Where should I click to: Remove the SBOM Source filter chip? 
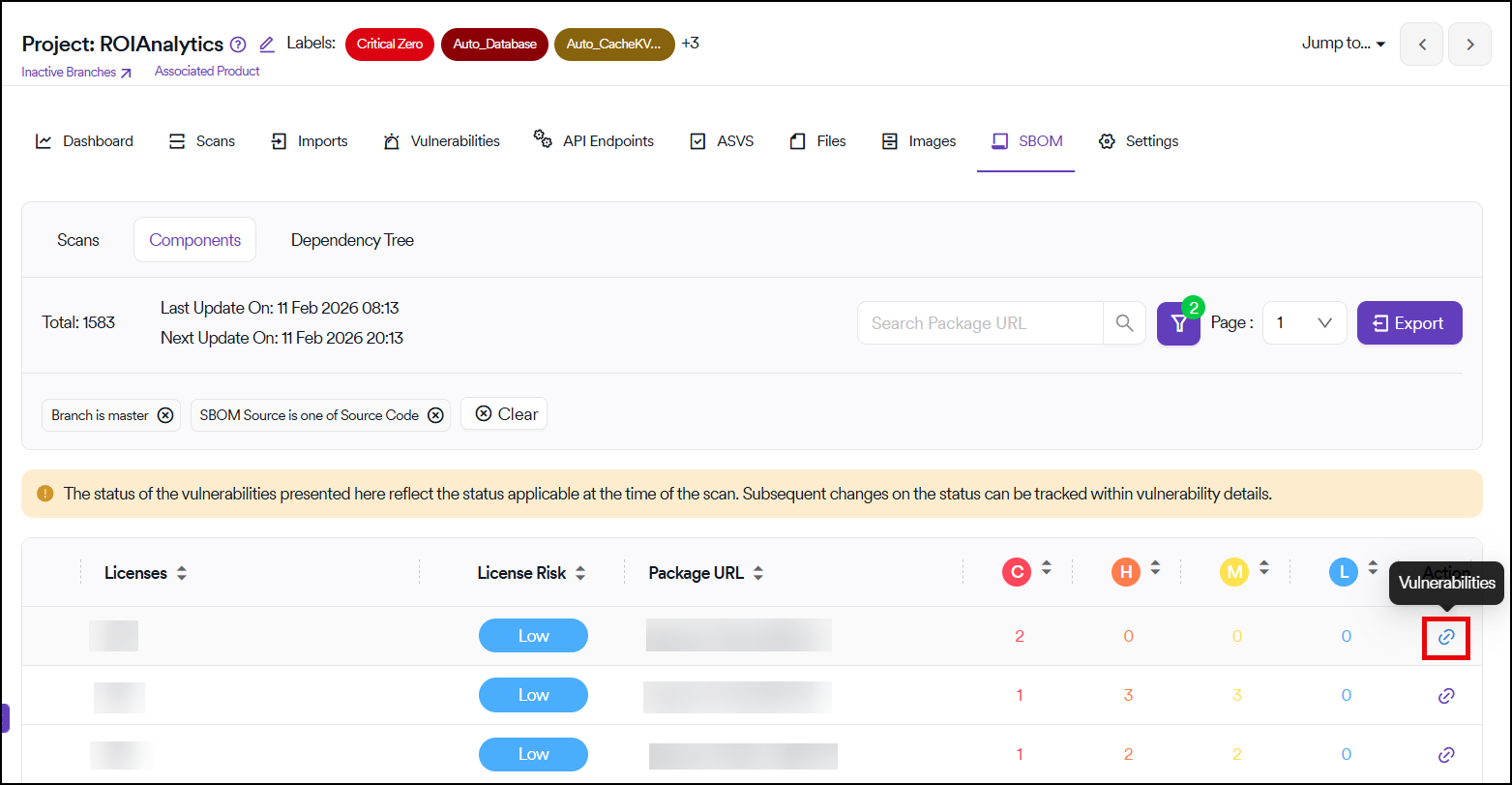coord(435,415)
